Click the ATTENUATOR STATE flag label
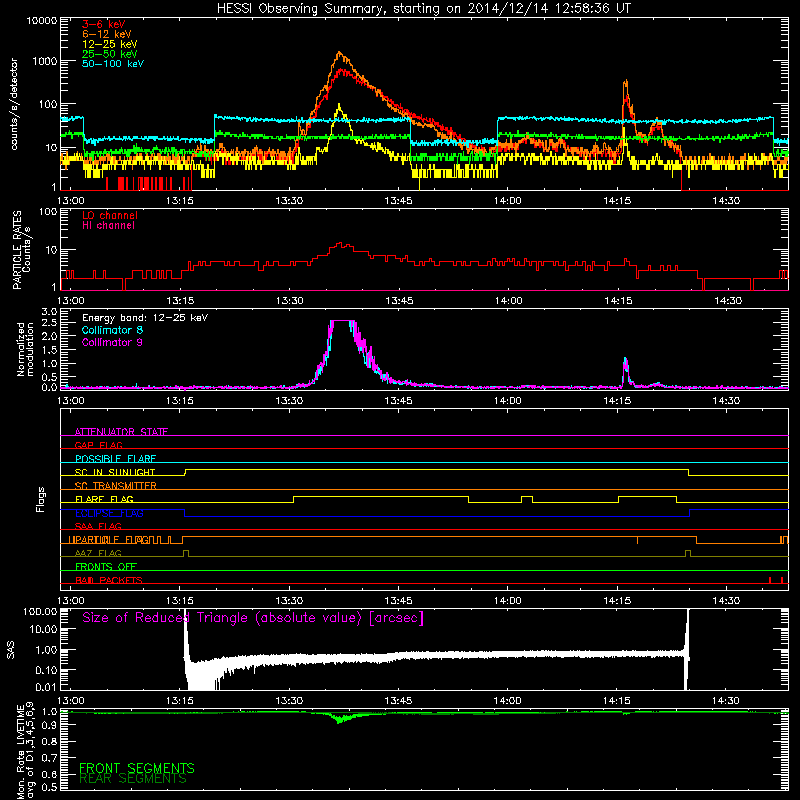Screen dimensions: 800x800 (121, 432)
